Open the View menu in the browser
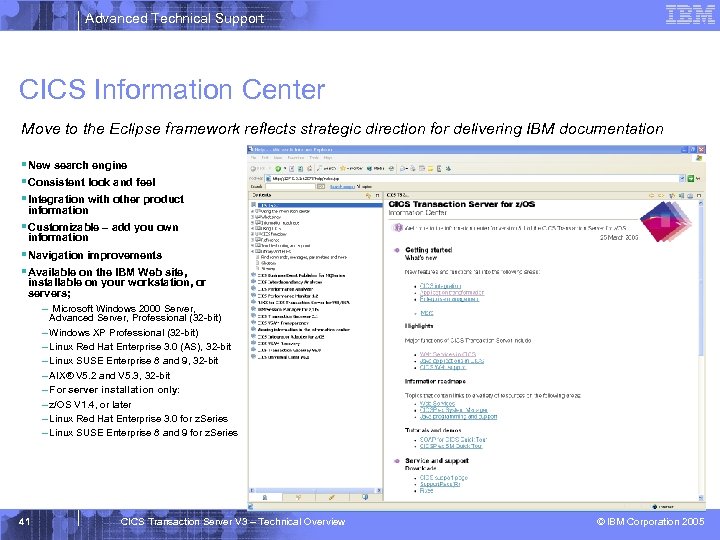This screenshot has height=540, width=720. (x=278, y=158)
